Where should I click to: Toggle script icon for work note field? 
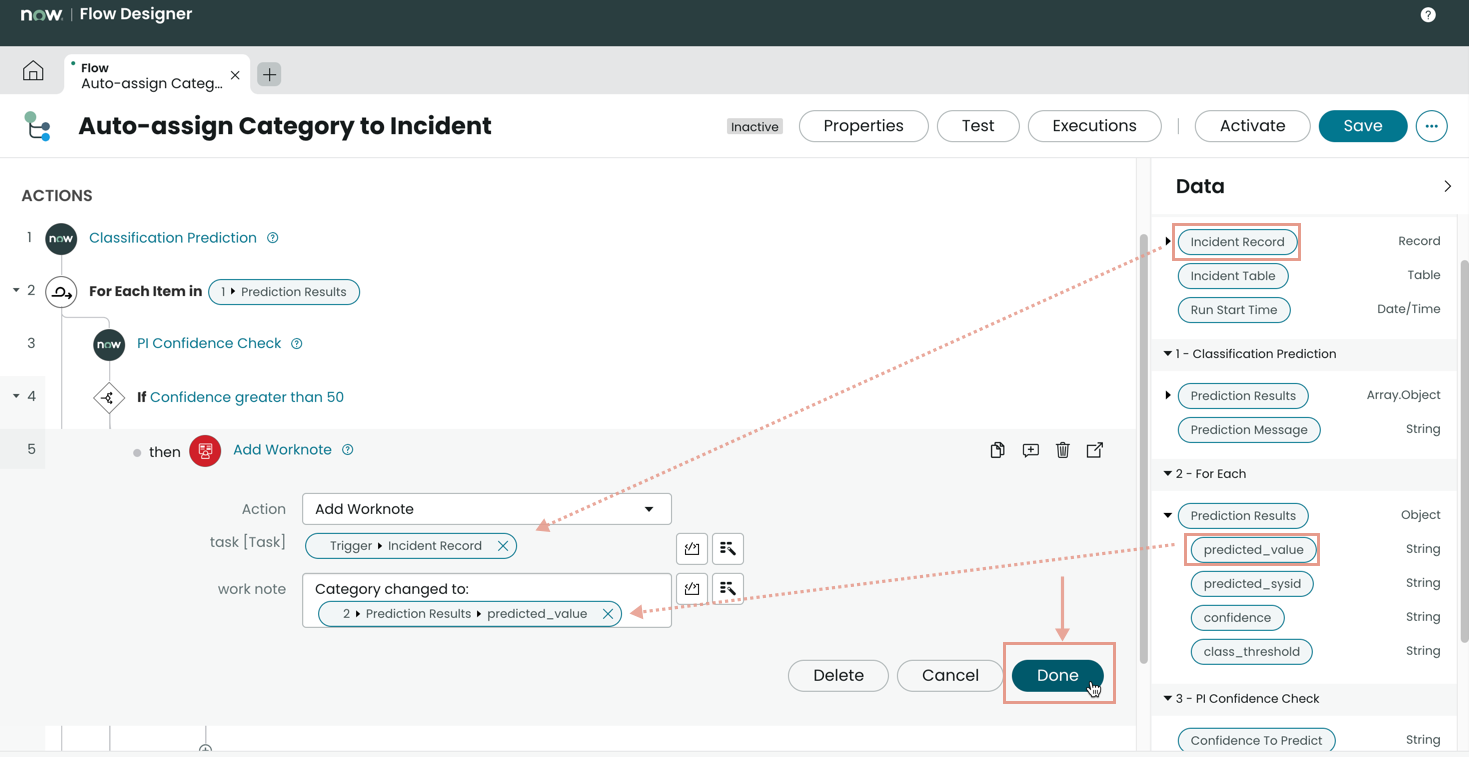tap(692, 588)
